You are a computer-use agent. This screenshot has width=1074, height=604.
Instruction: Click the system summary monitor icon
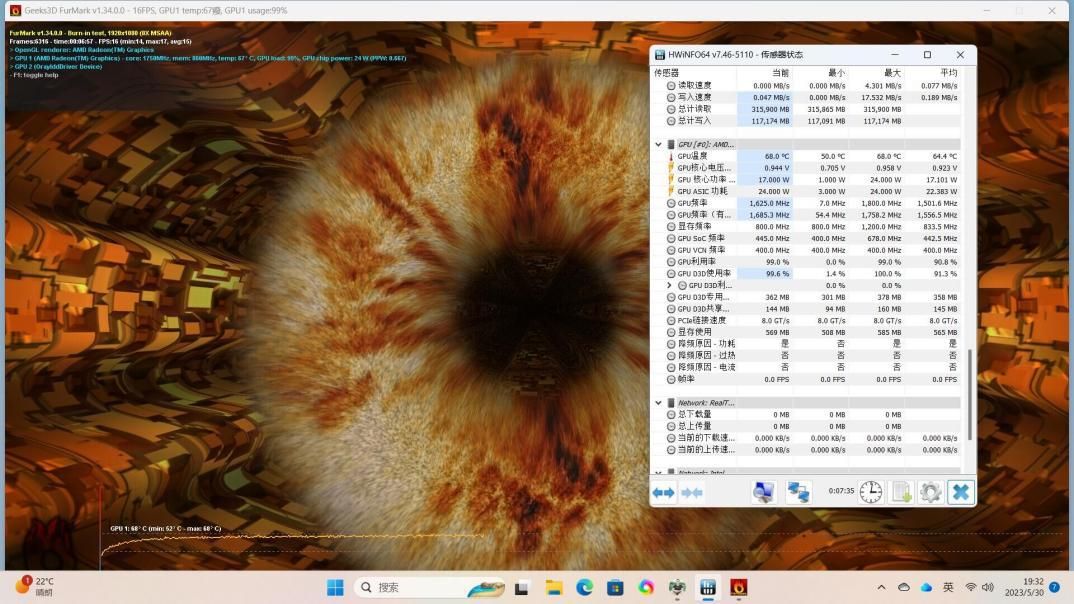point(763,492)
